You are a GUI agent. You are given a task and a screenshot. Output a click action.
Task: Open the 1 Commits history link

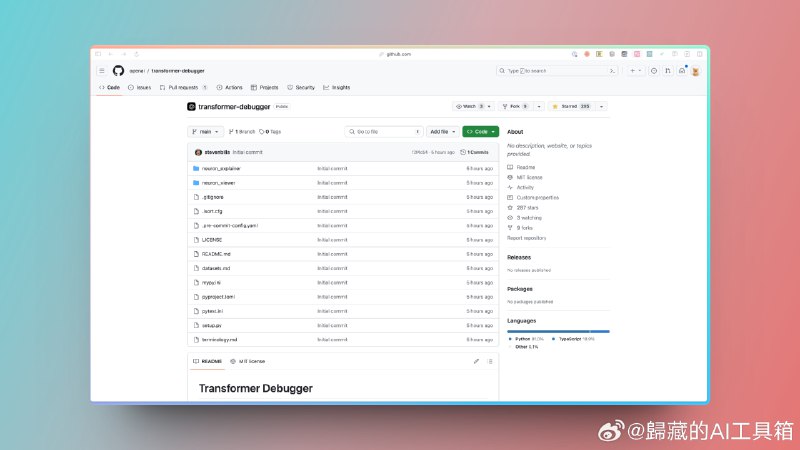point(474,152)
